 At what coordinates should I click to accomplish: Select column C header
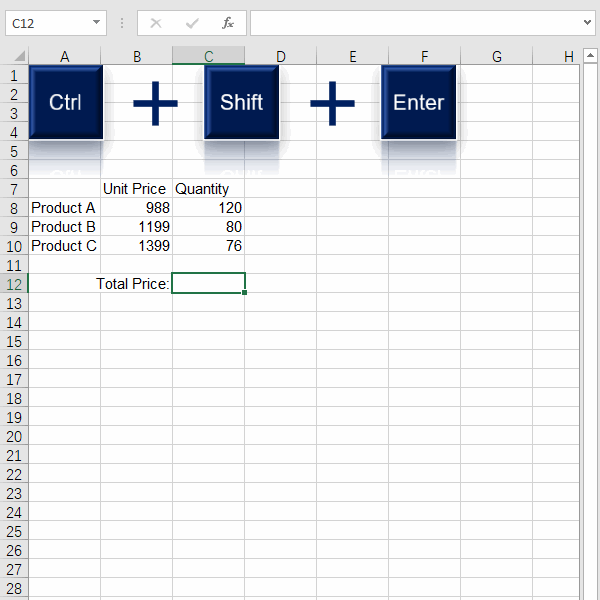click(x=209, y=56)
